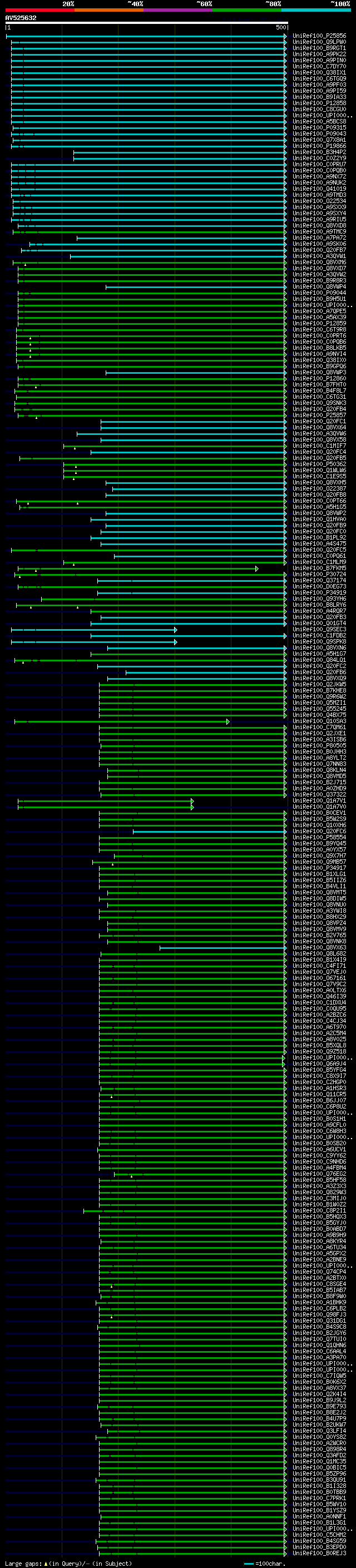Select UniRef100_C1FDB2 hit label

(x=319, y=635)
